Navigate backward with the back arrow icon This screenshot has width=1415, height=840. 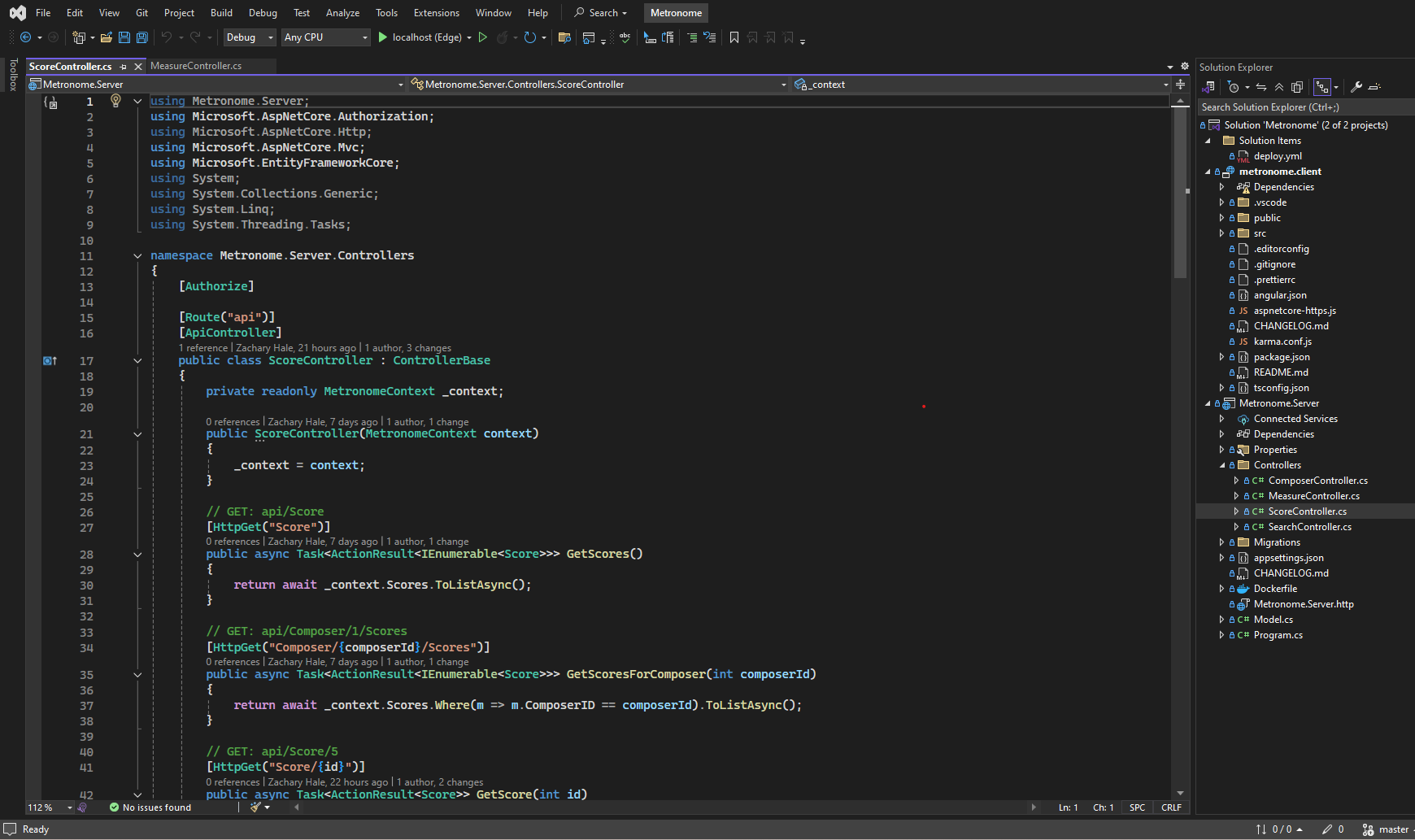tap(26, 37)
